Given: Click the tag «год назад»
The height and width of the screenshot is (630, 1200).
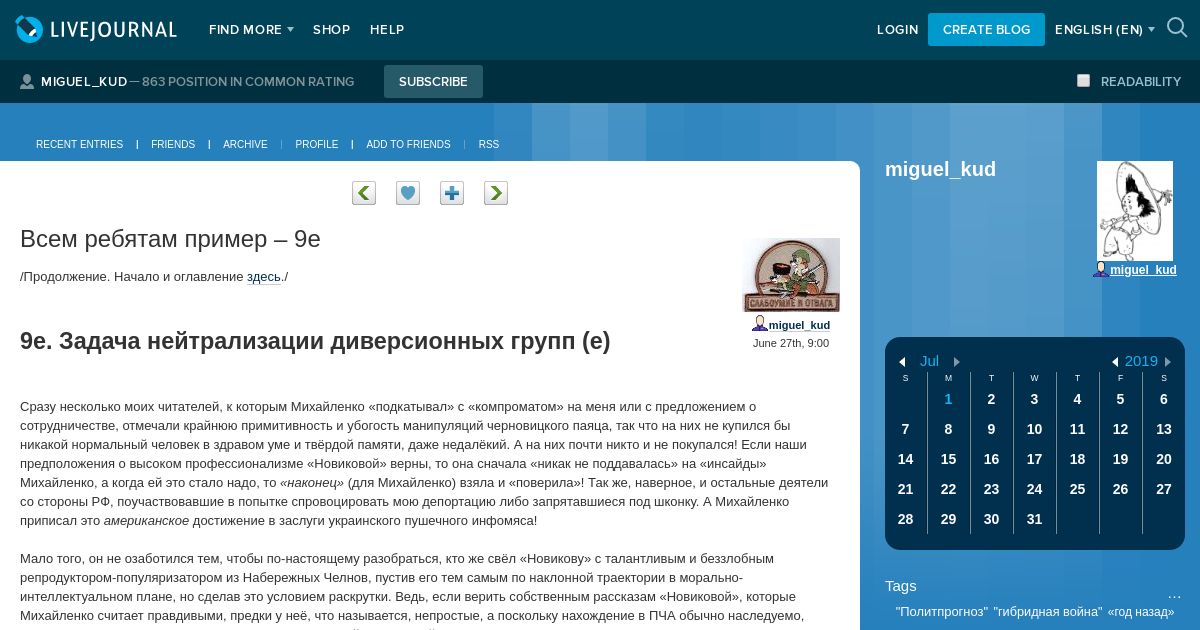Looking at the screenshot, I should click(x=1141, y=612).
